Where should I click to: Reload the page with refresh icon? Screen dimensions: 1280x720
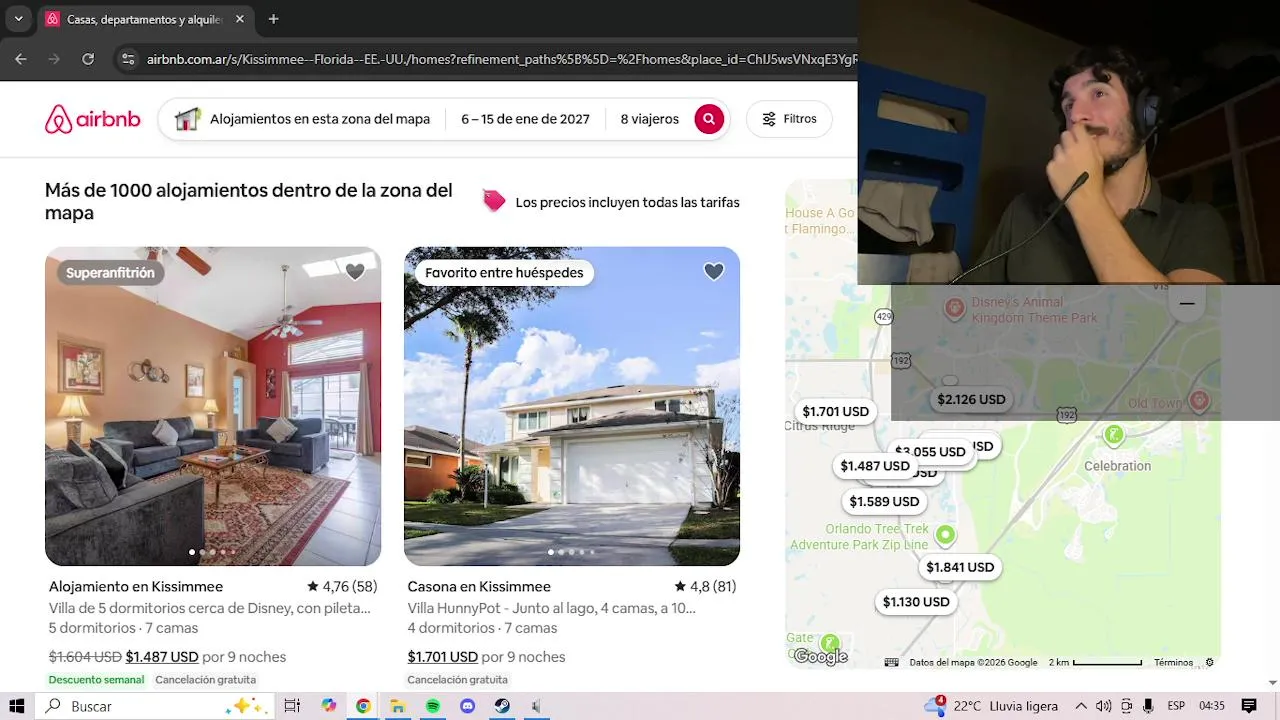(x=88, y=59)
